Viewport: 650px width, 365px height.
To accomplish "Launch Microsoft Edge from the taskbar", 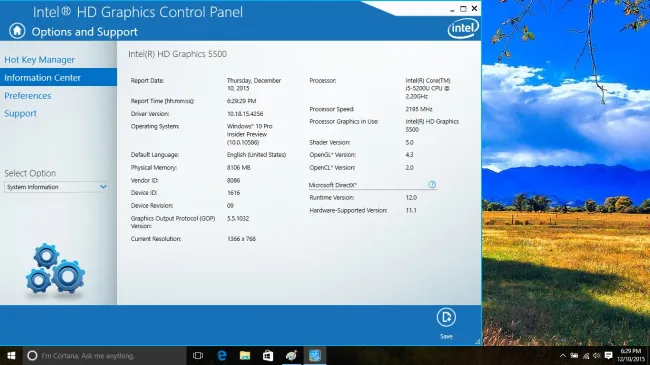I will click(x=222, y=355).
